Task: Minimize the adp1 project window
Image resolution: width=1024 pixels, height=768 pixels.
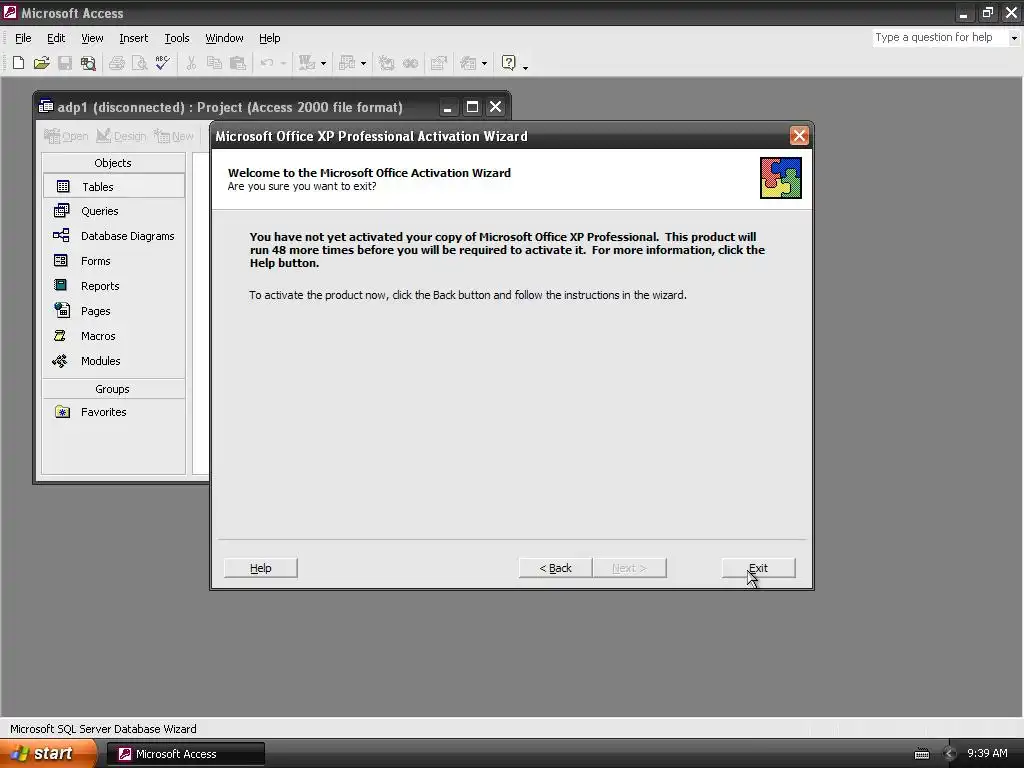Action: click(447, 106)
